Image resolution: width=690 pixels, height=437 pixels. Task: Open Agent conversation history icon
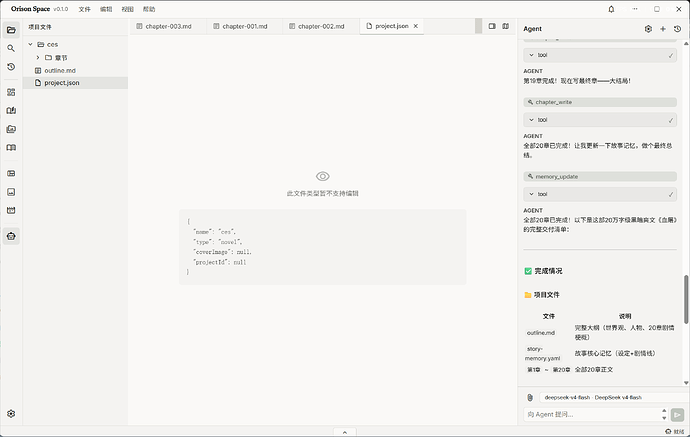[677, 29]
